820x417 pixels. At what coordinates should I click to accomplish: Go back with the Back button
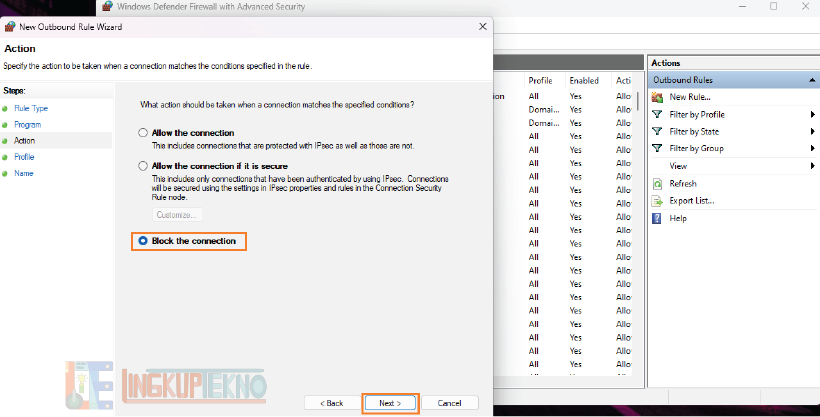coord(332,403)
